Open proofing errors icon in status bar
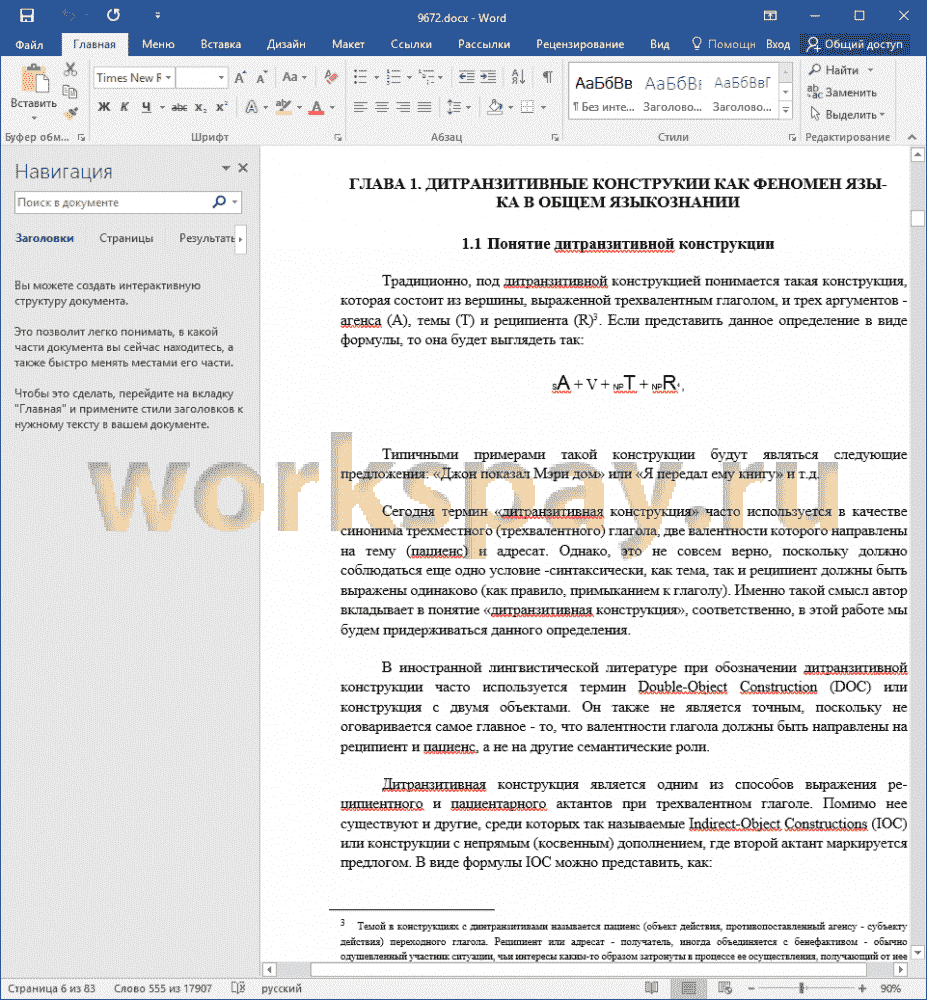Viewport: 927px width, 1000px height. point(238,988)
